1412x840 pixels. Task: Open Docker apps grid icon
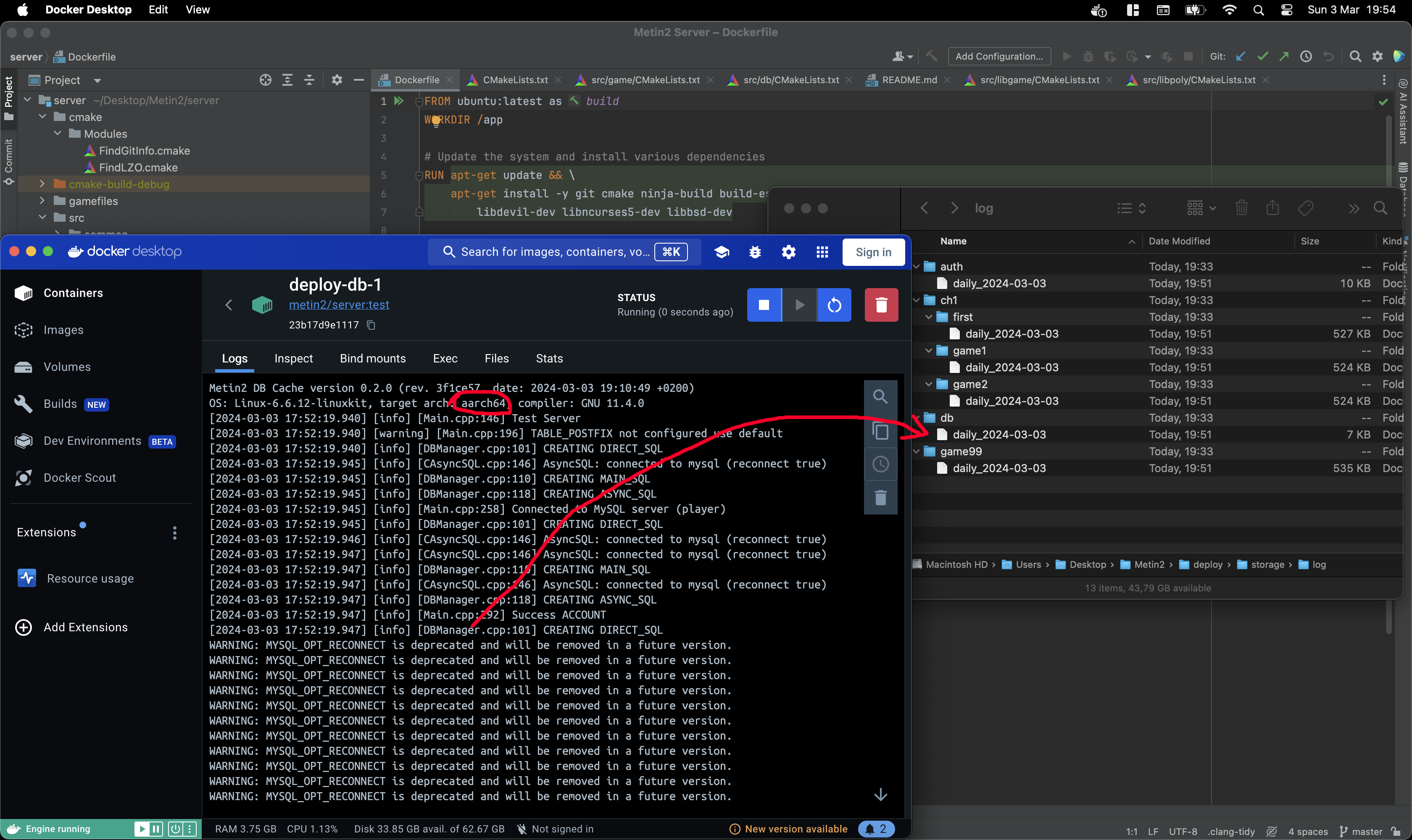(x=822, y=252)
